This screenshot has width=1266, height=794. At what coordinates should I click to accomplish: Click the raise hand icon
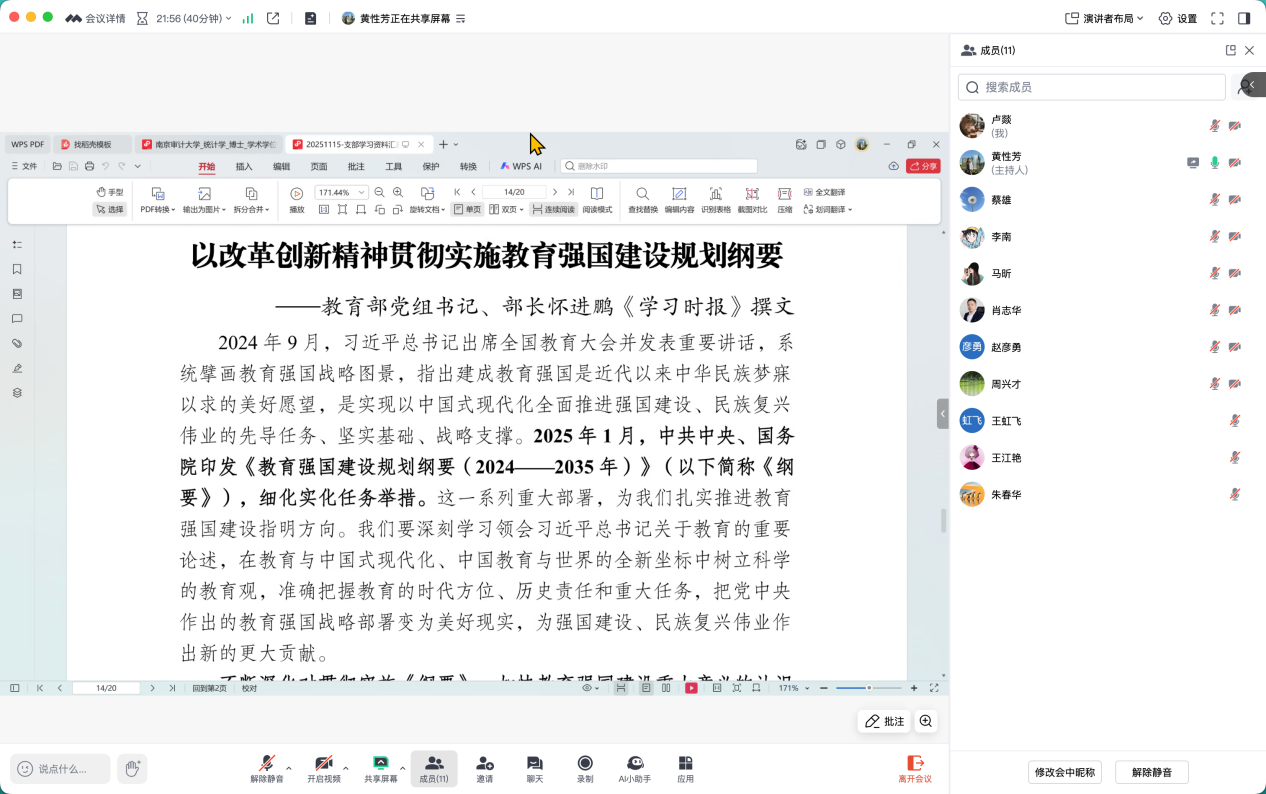point(131,768)
